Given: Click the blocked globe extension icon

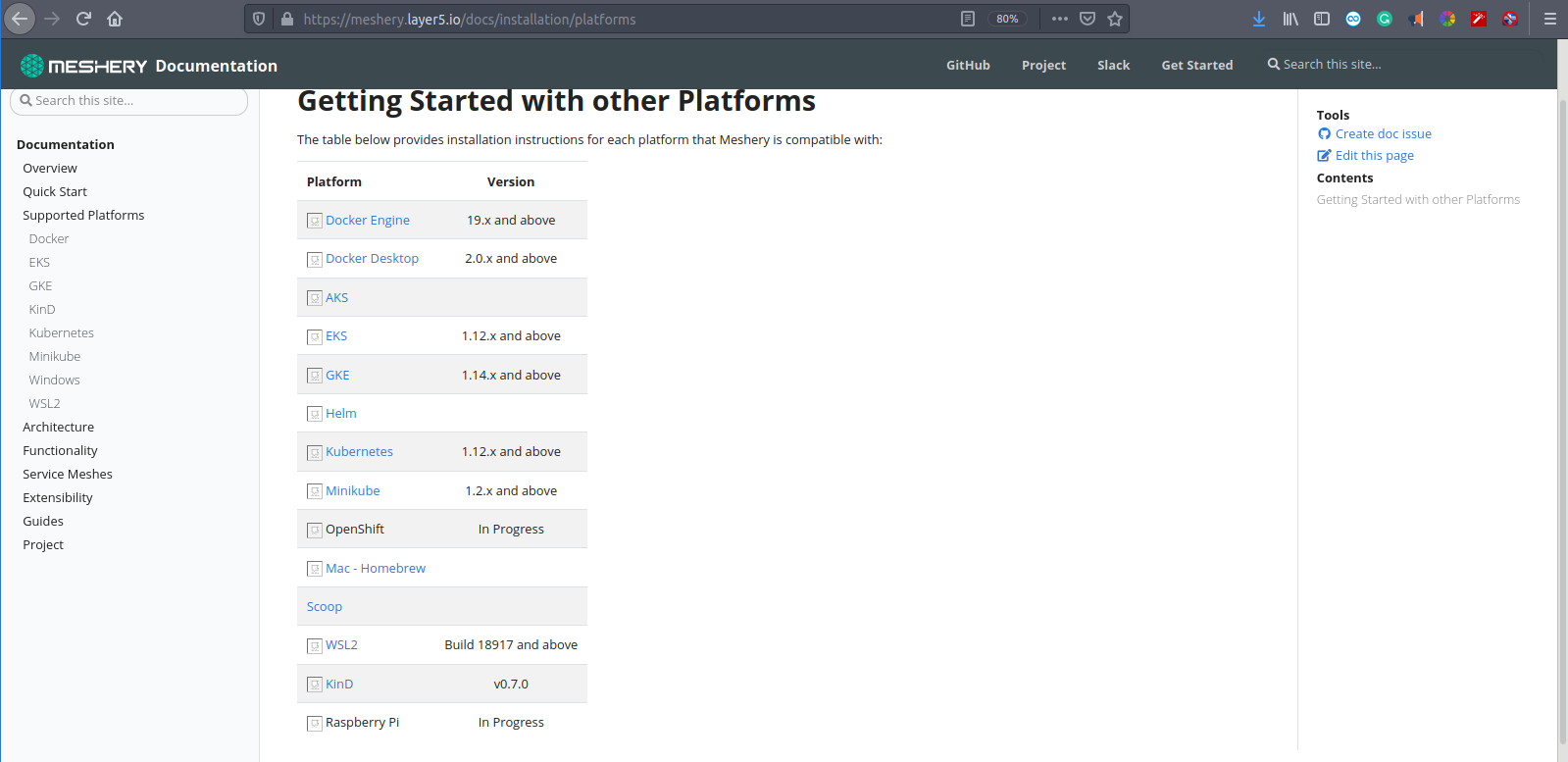Looking at the screenshot, I should pyautogui.click(x=1510, y=19).
